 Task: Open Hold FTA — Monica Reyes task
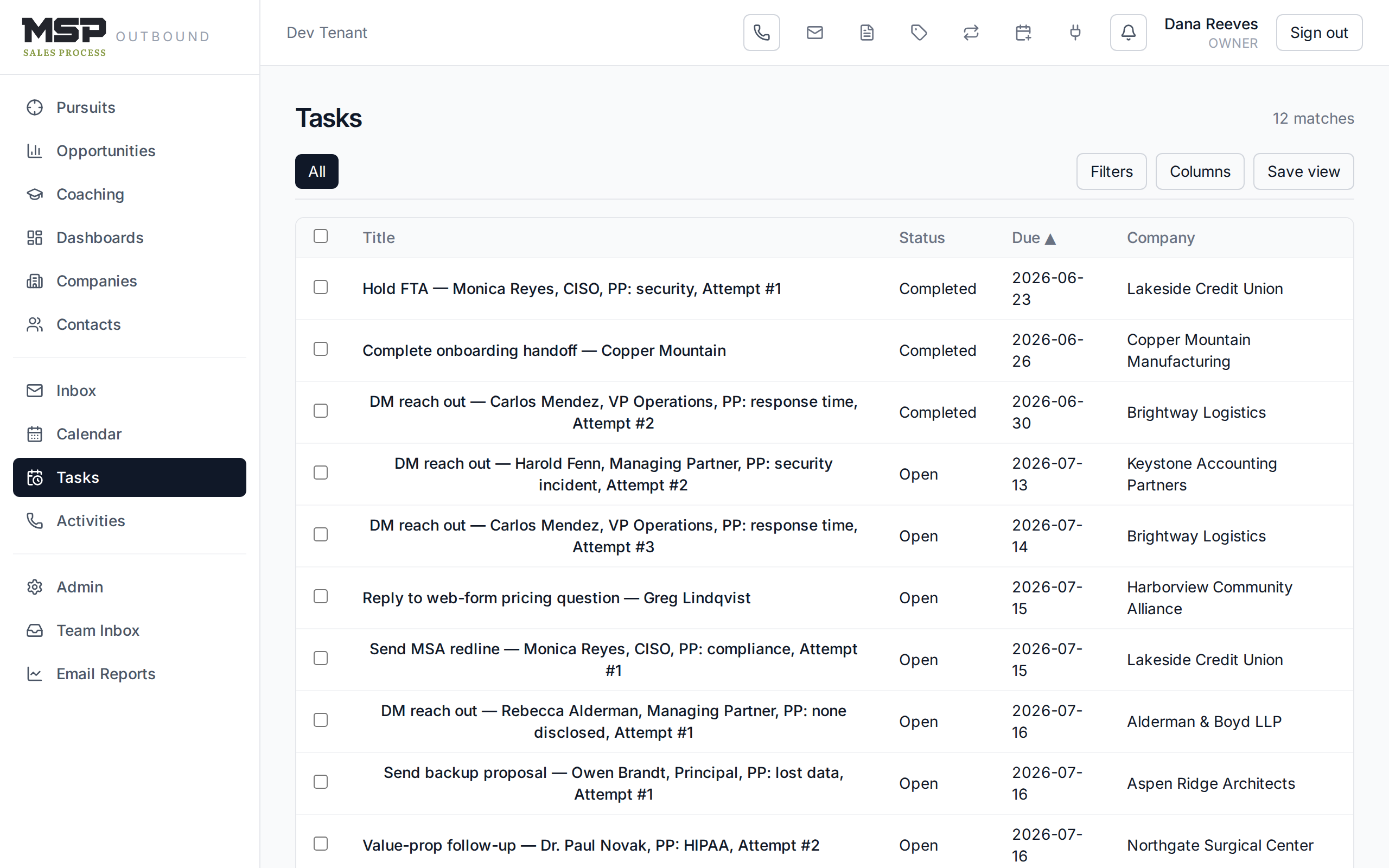pos(572,289)
